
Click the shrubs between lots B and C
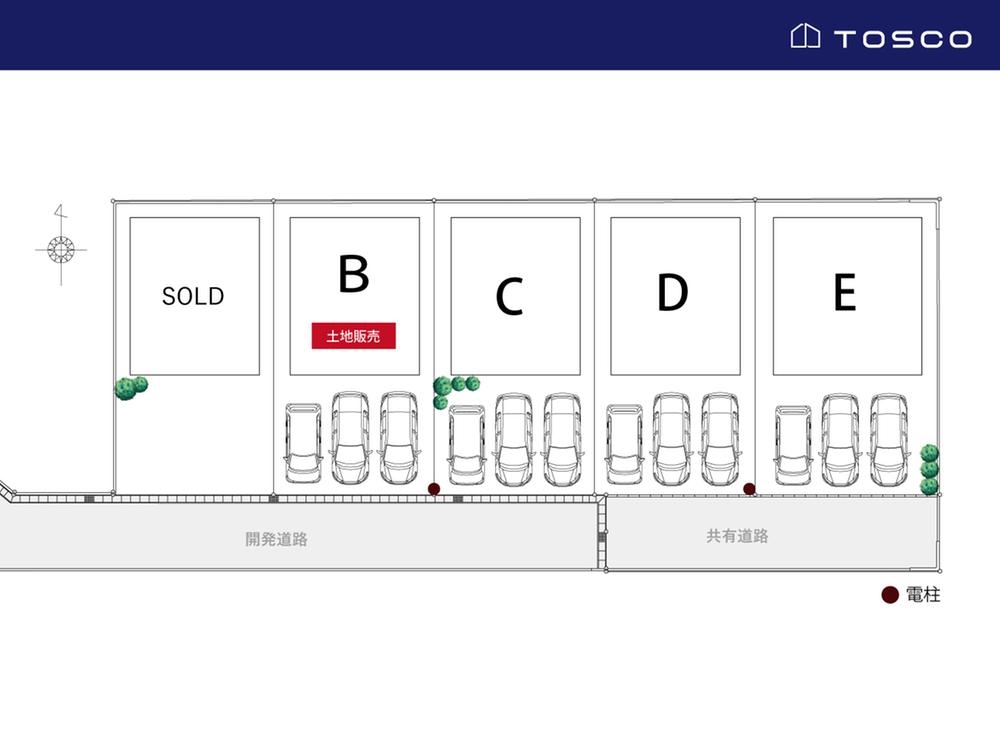[453, 388]
